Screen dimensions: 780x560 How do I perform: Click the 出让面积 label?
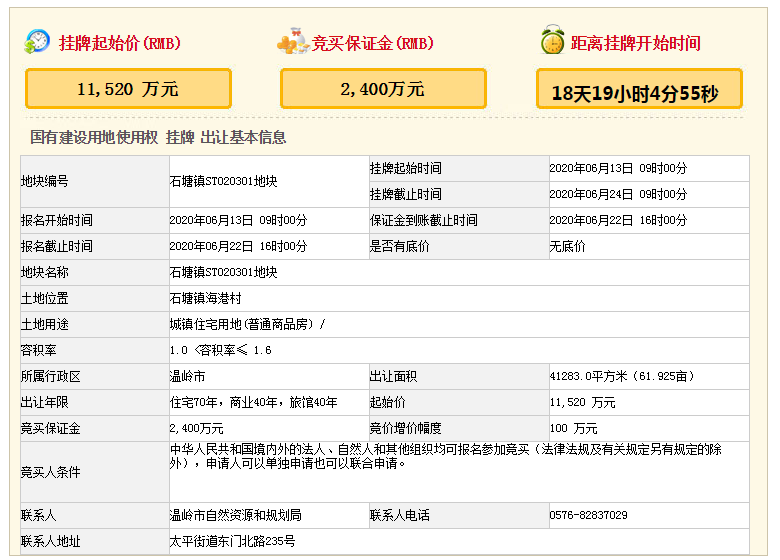(x=393, y=376)
